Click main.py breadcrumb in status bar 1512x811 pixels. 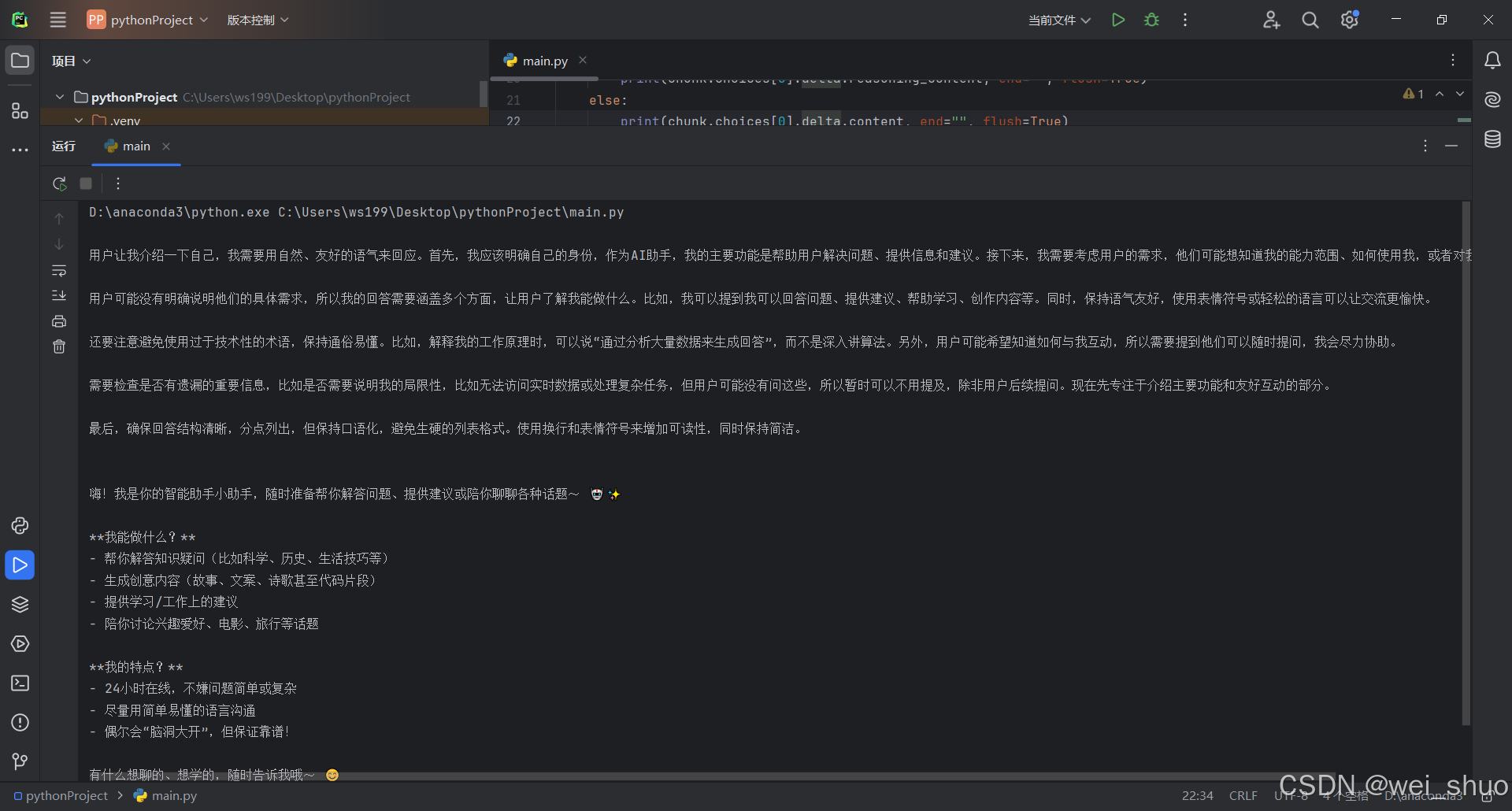pos(165,796)
